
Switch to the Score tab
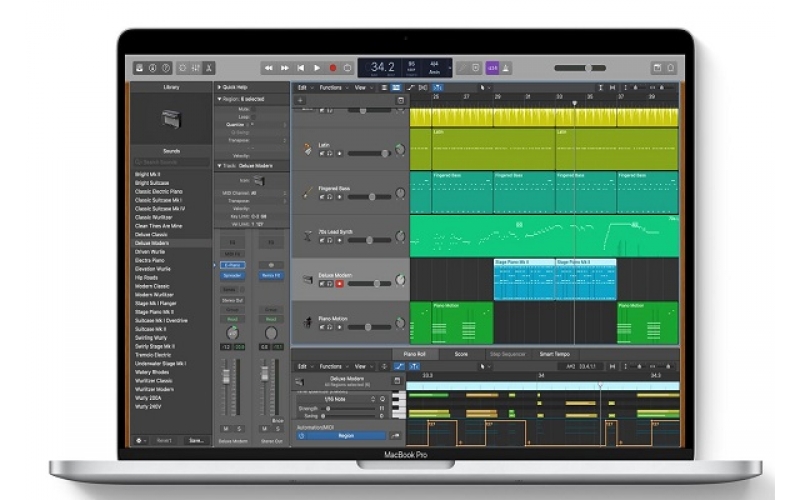tap(461, 354)
